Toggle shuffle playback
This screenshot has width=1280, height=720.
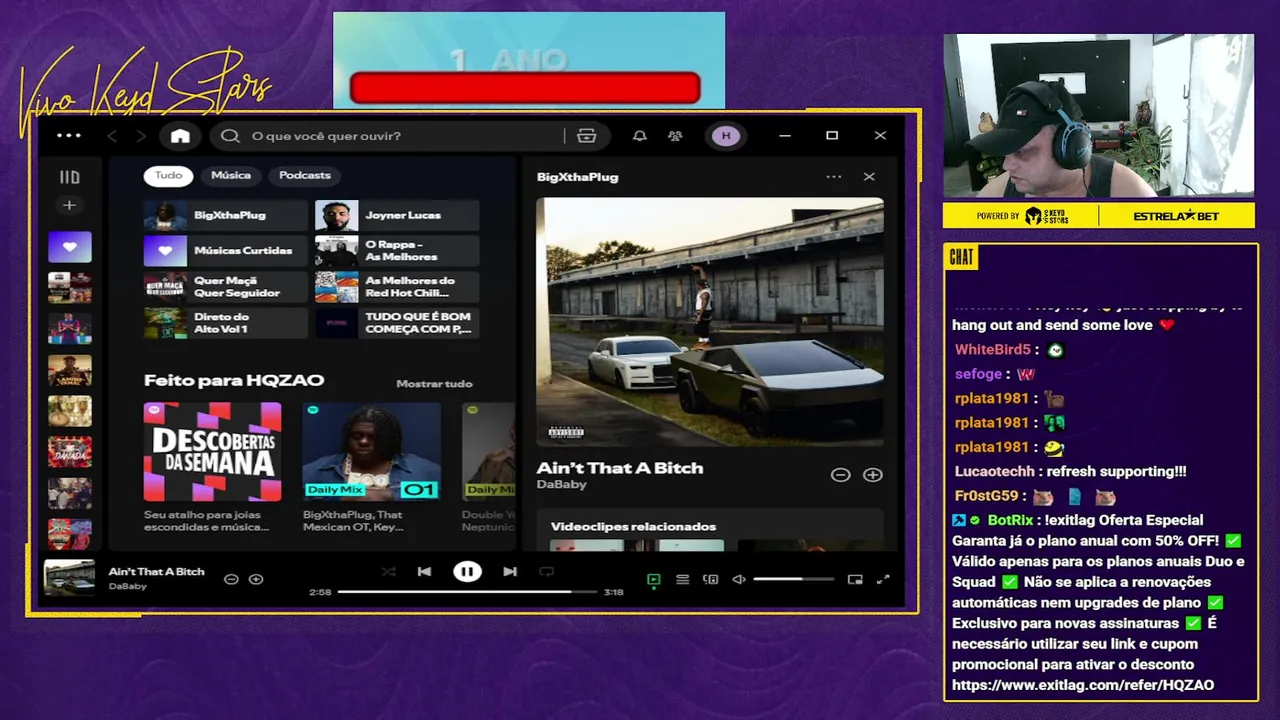(x=389, y=572)
